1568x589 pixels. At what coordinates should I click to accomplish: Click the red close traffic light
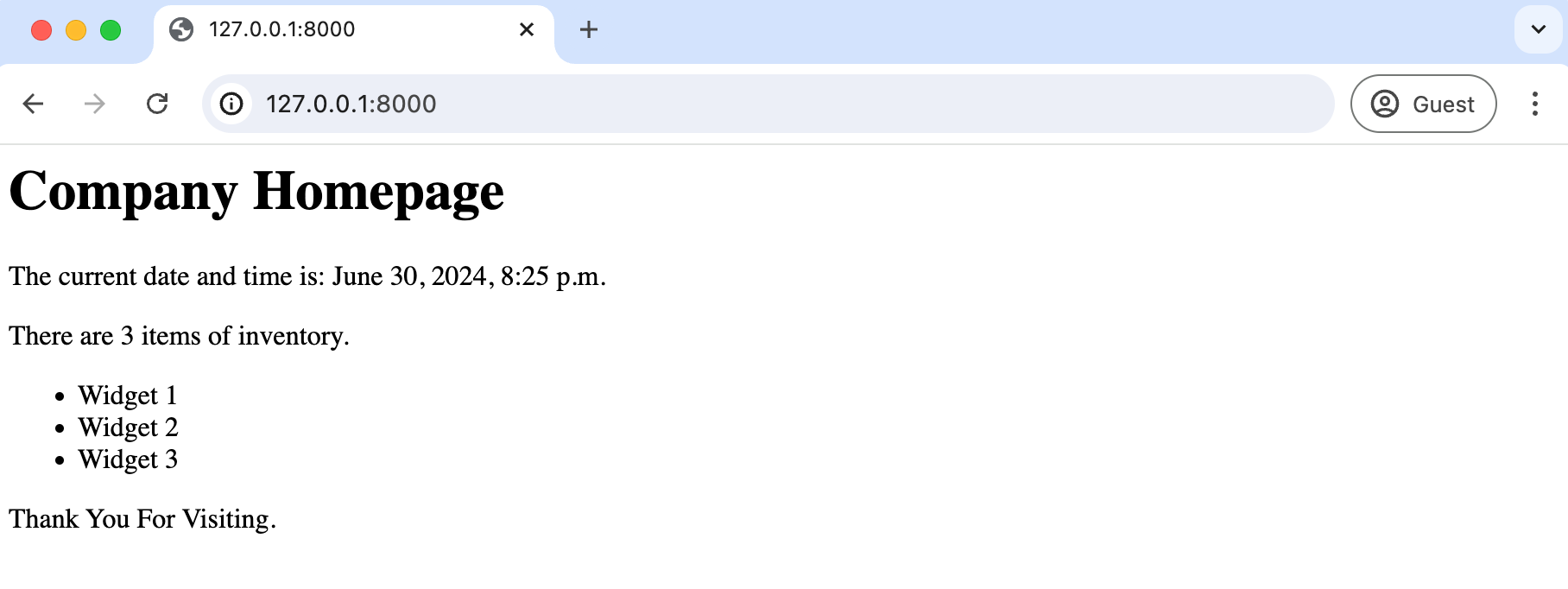[x=42, y=29]
